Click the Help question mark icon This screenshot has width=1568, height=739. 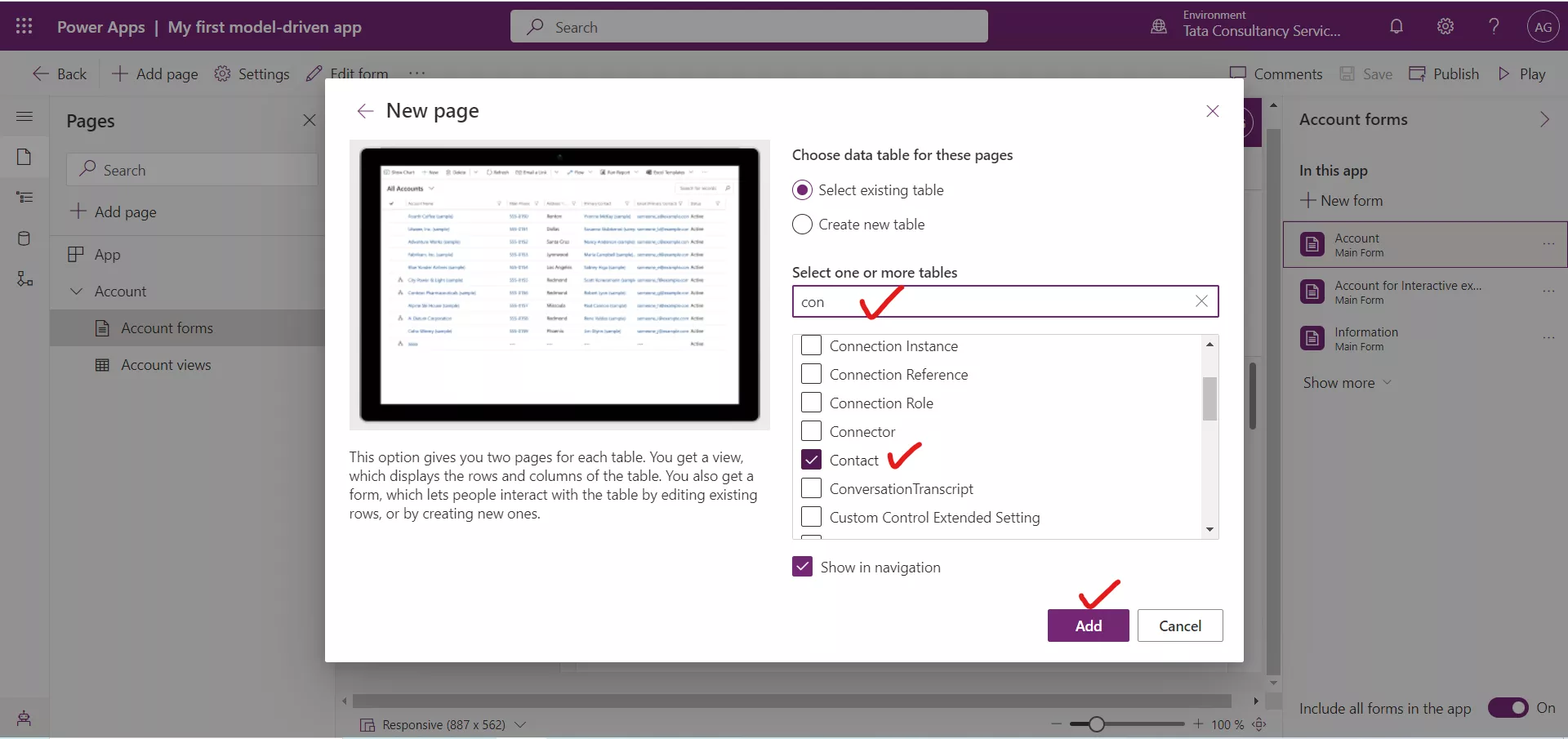pos(1493,26)
